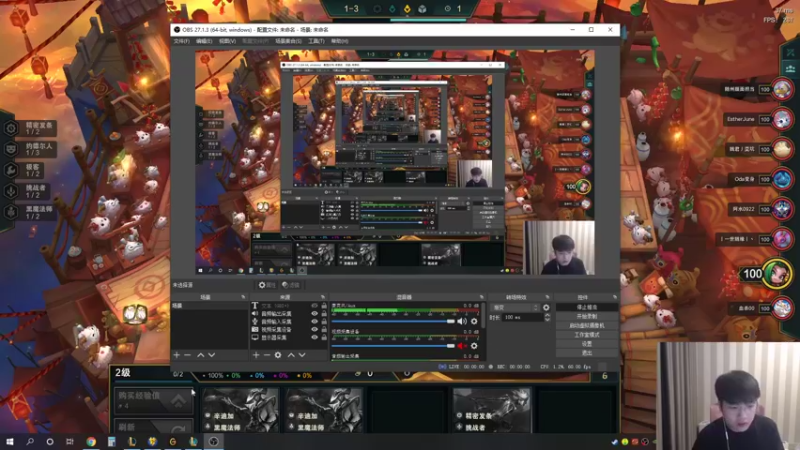Click 购买经验值 buy XP button in game
The image size is (800, 450).
pos(154,399)
